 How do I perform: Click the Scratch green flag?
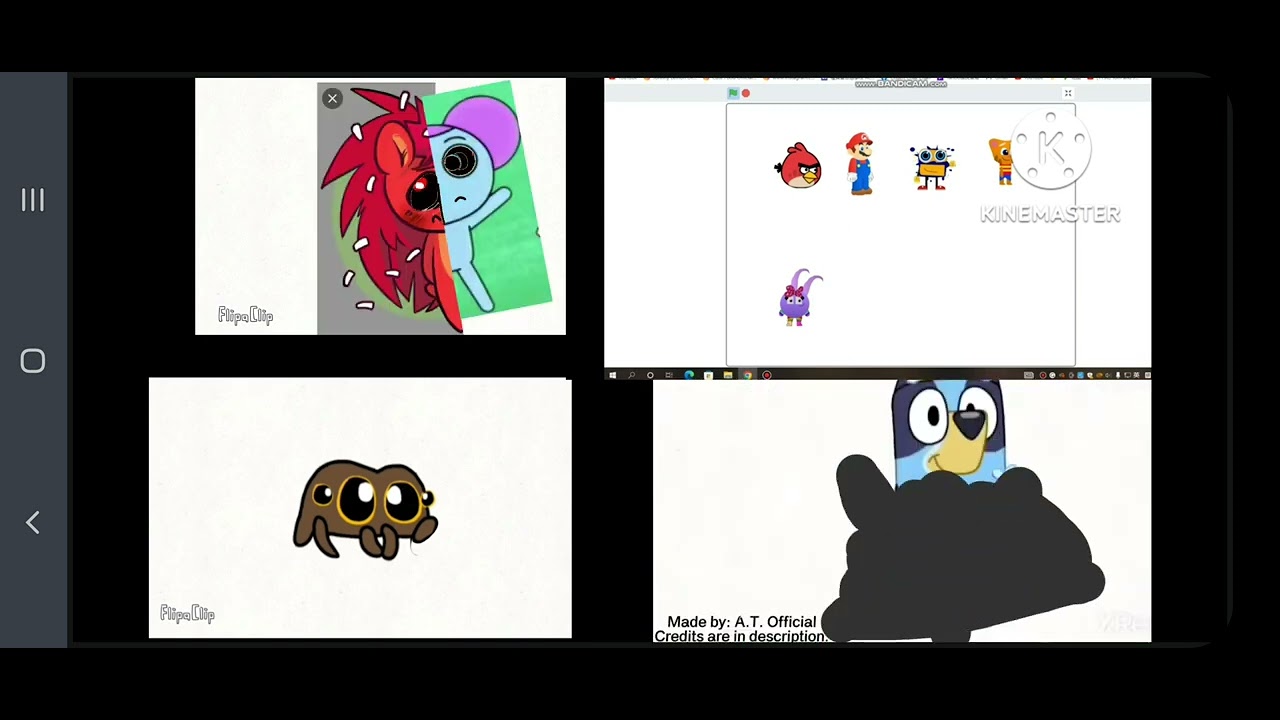733,93
